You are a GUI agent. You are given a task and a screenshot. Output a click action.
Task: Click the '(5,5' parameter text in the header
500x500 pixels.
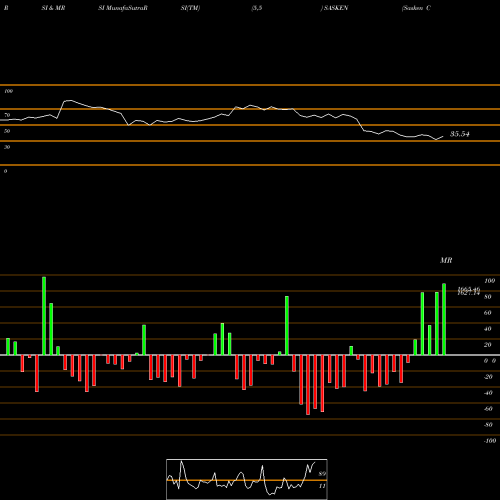(257, 8)
